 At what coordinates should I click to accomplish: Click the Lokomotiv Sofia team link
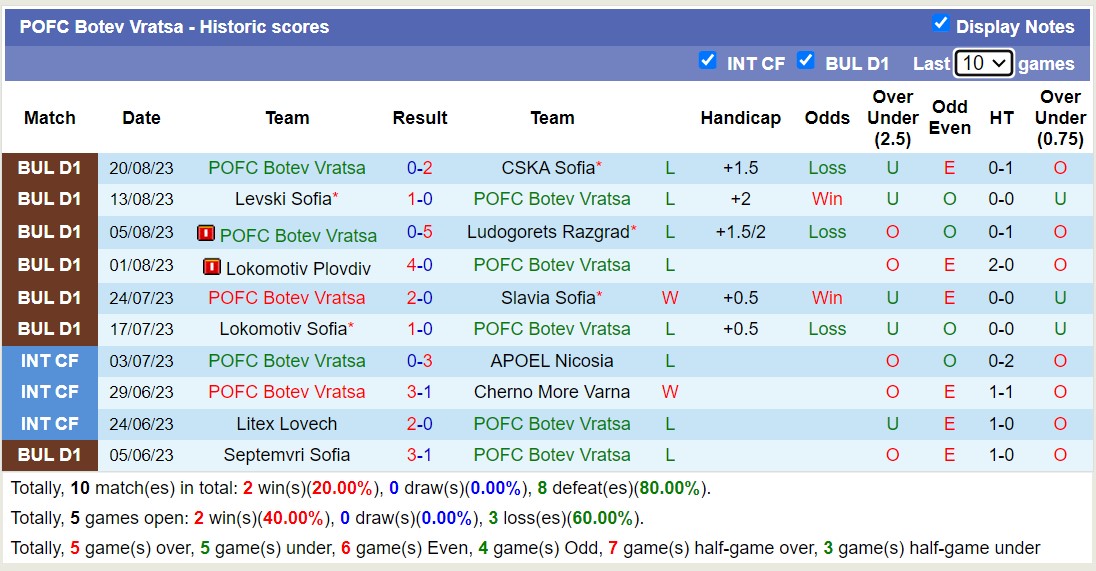click(x=283, y=329)
